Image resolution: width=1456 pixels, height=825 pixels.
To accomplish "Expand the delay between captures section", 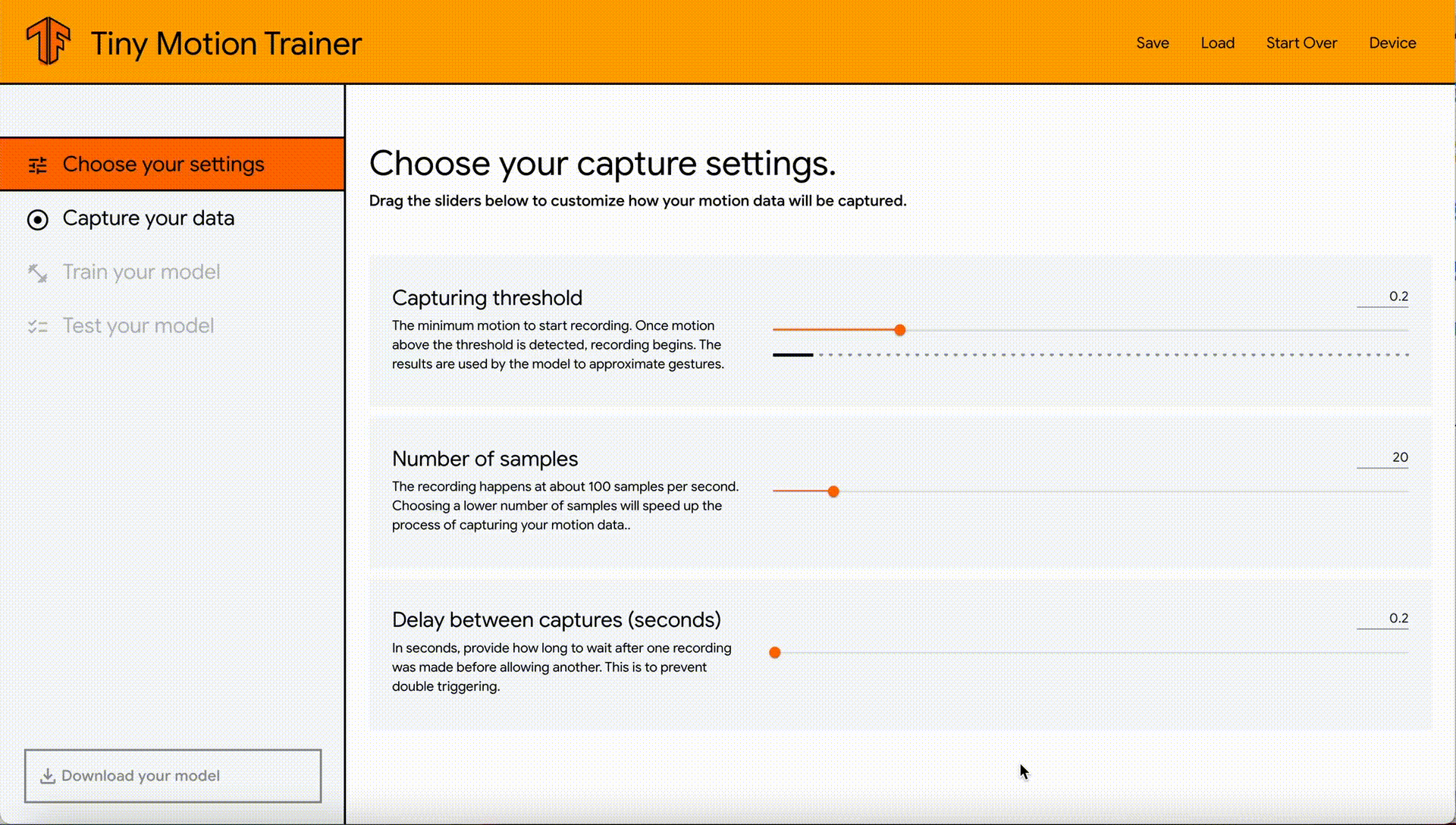I will 557,619.
